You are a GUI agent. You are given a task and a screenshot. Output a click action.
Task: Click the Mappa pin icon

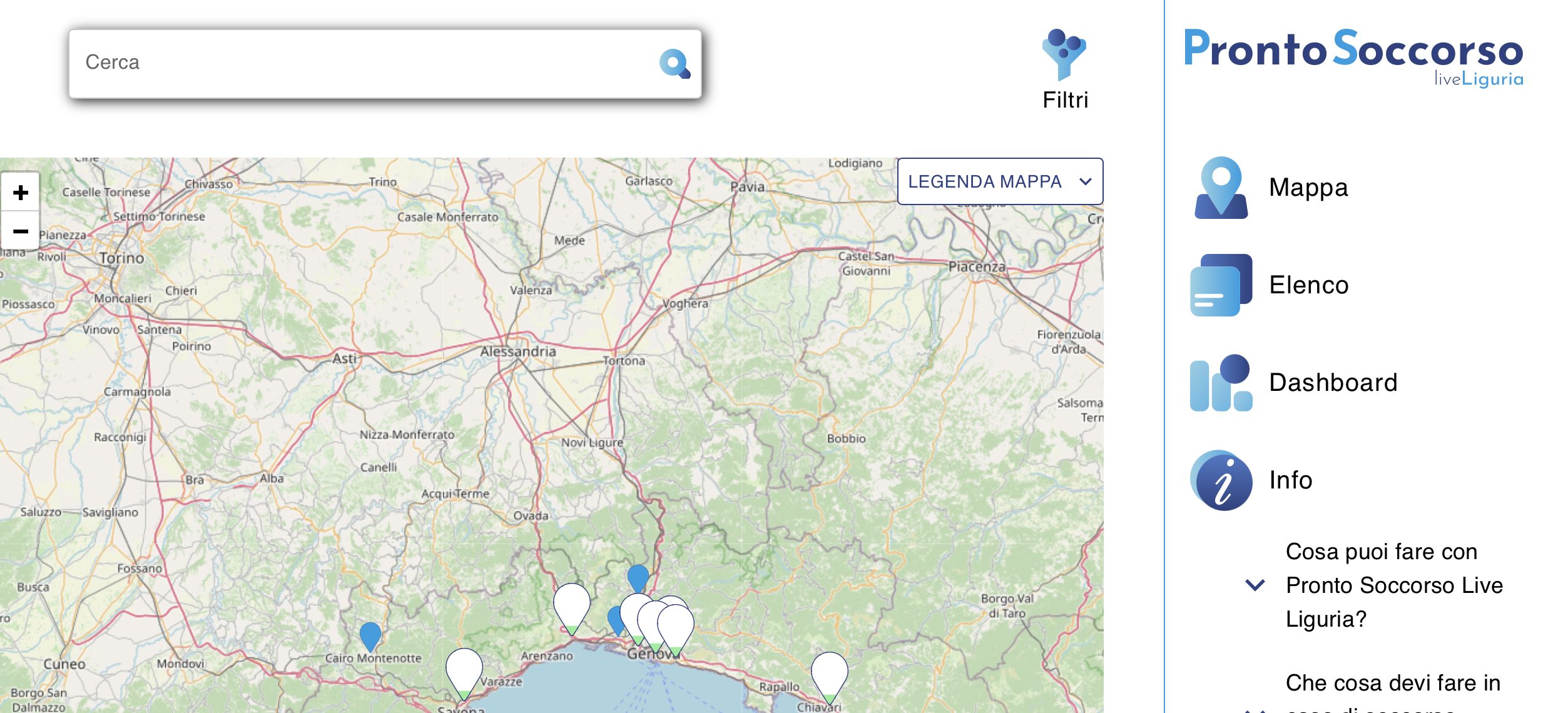coord(1220,188)
